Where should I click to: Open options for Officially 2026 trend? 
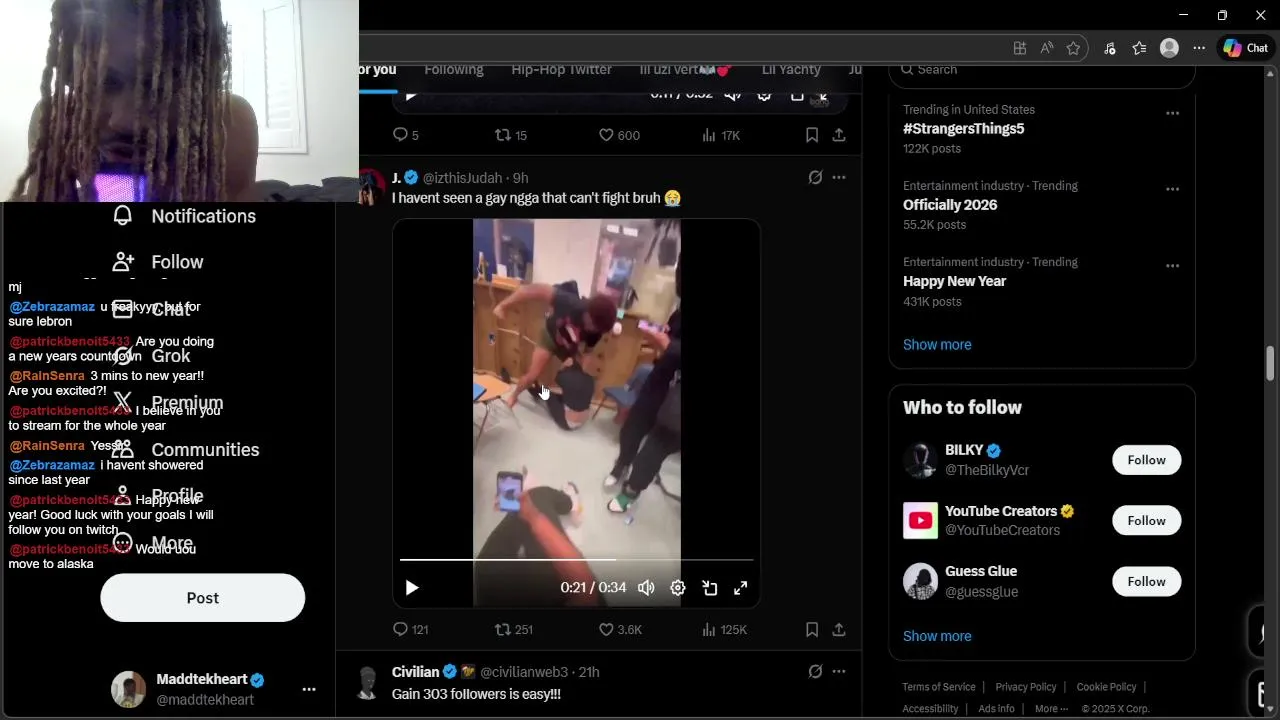point(1172,189)
